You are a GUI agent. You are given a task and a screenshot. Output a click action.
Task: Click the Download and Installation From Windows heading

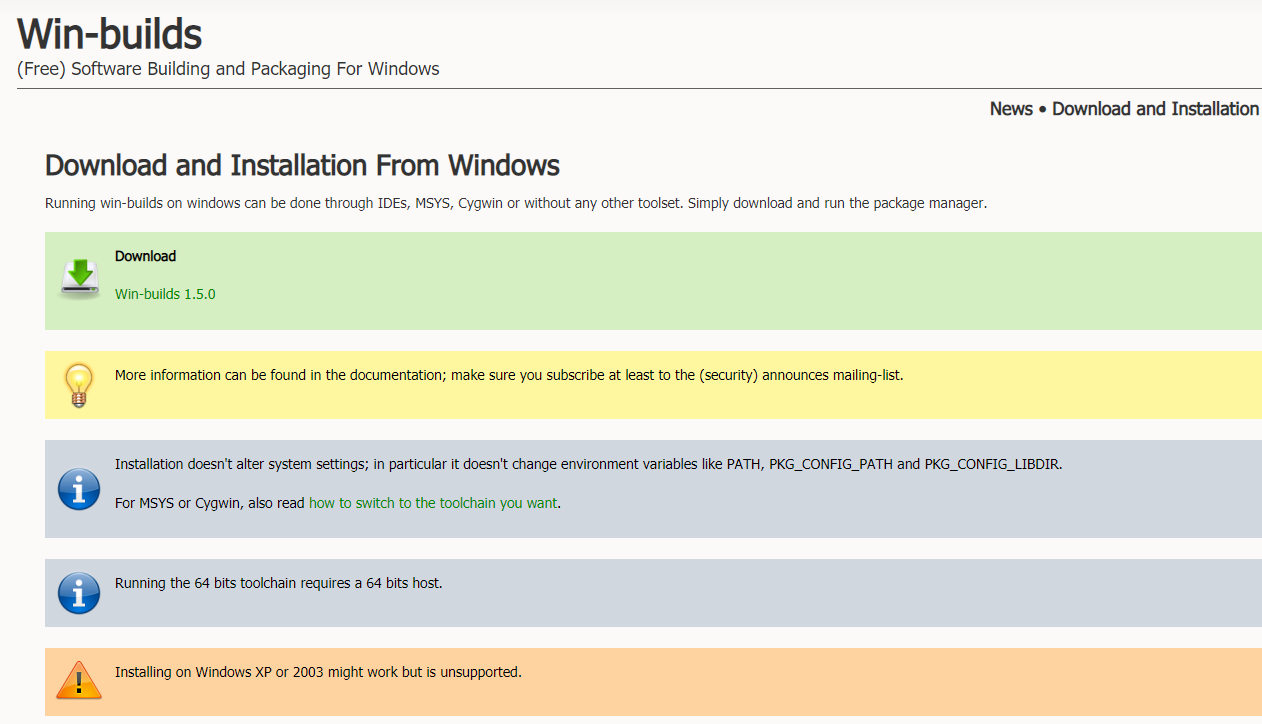(302, 165)
